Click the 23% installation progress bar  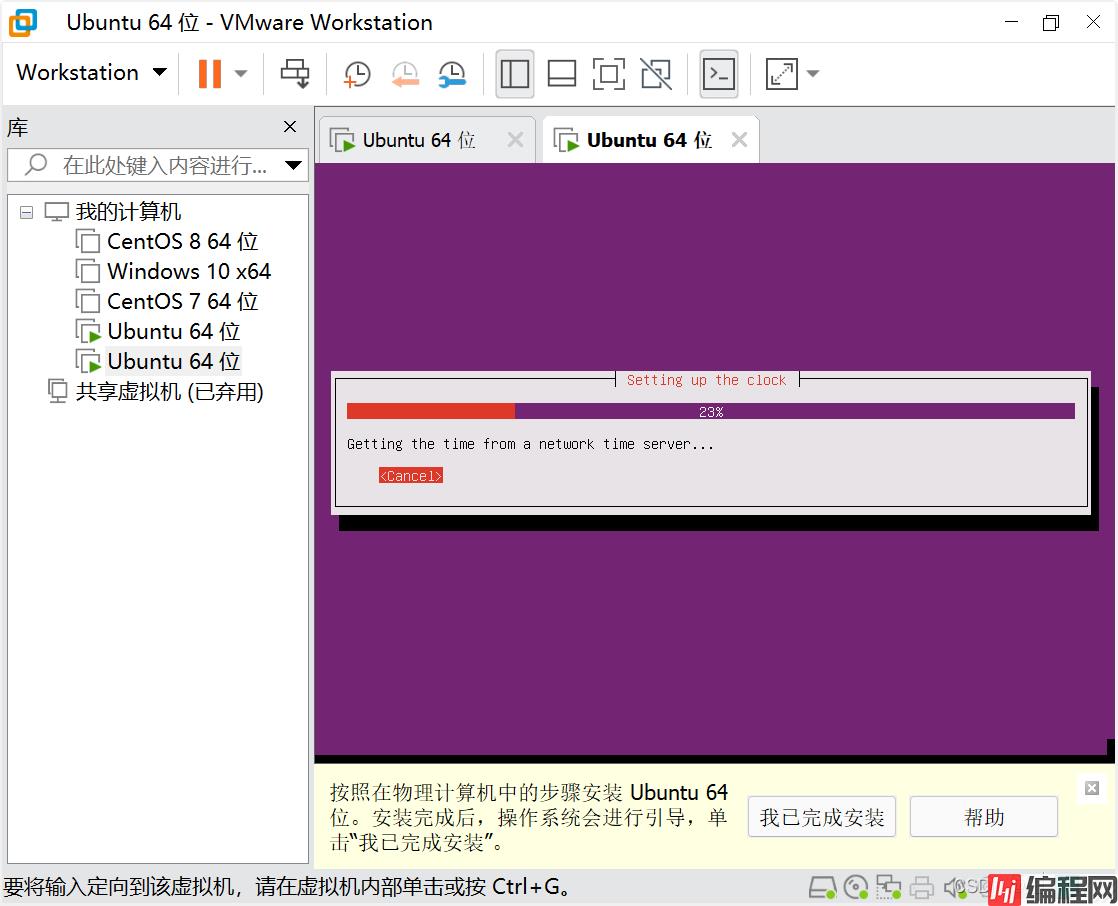point(710,411)
